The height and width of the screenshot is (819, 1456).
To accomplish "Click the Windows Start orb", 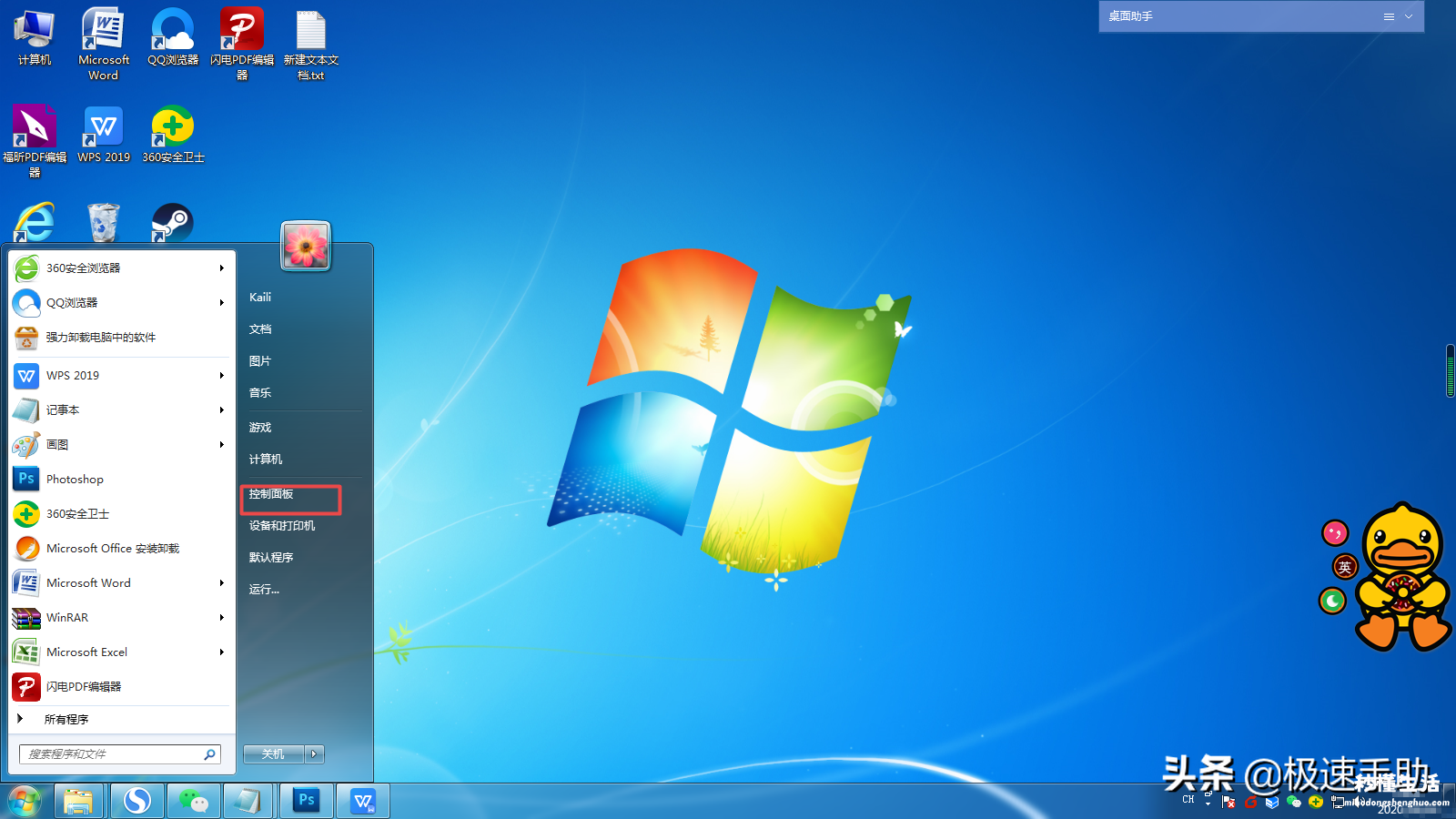I will coord(25,801).
